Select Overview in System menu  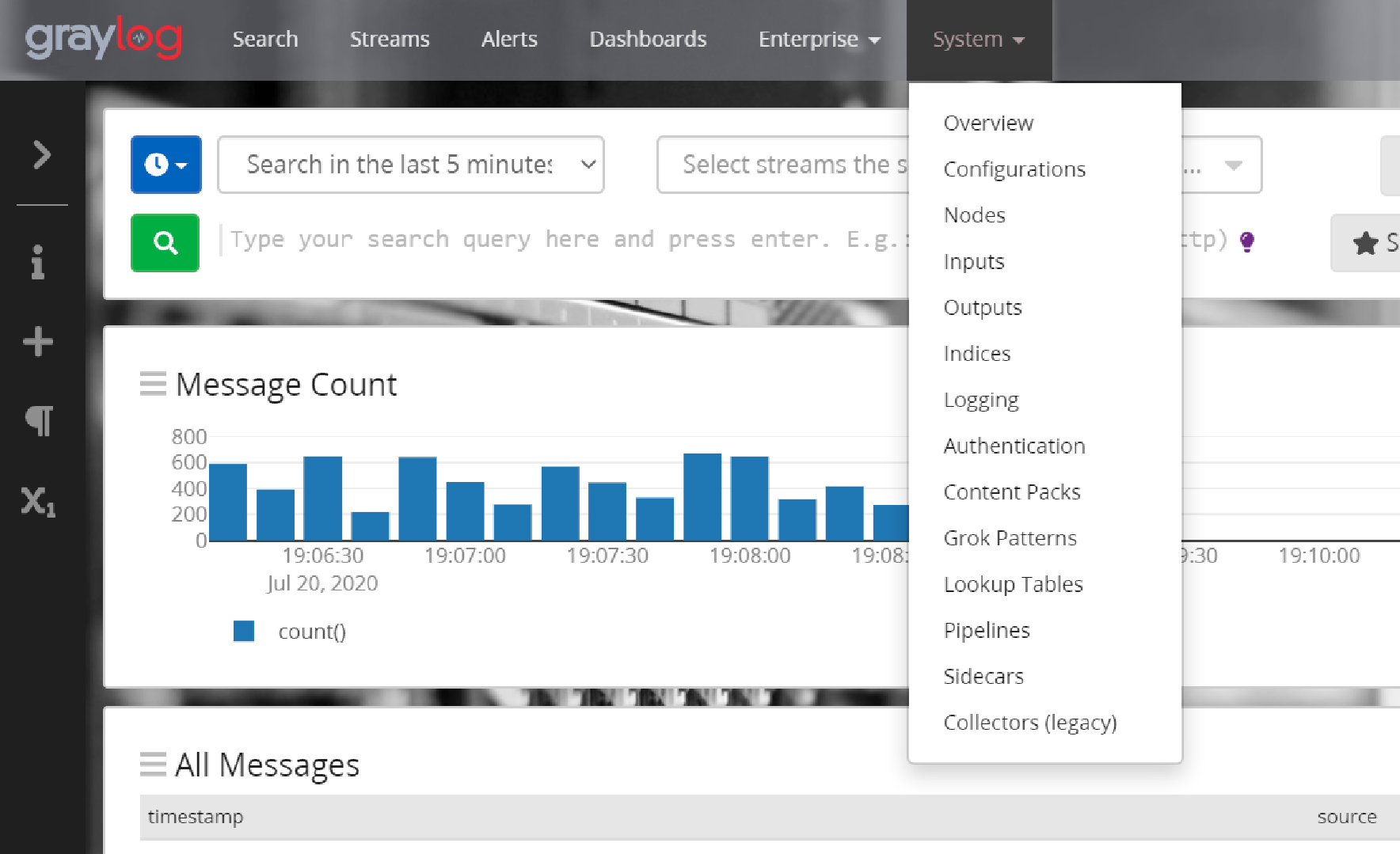(988, 123)
